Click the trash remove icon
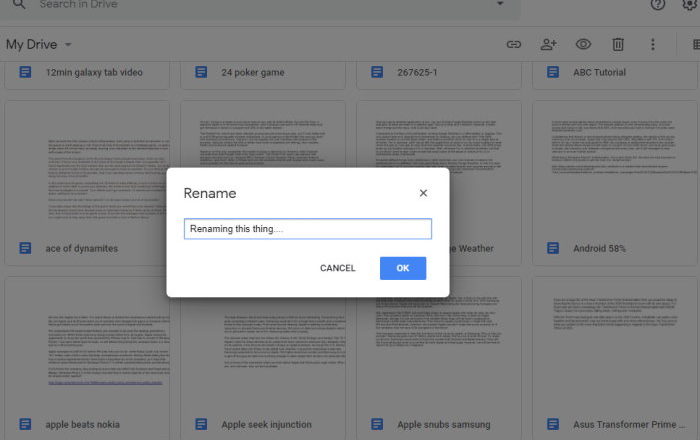The width and height of the screenshot is (700, 440). (618, 44)
